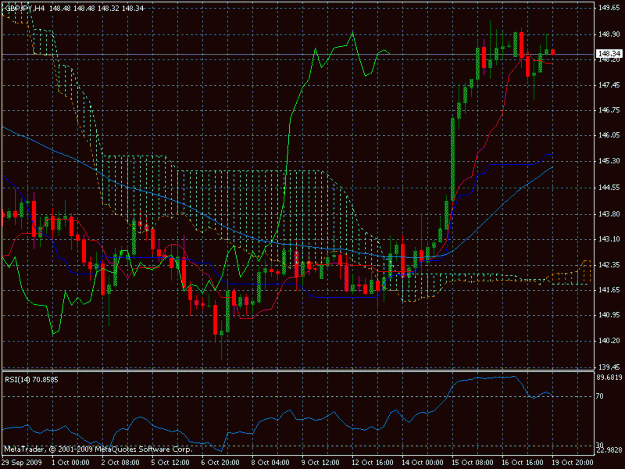Select the 143.10 price axis label
The image size is (625, 469).
coord(609,239)
